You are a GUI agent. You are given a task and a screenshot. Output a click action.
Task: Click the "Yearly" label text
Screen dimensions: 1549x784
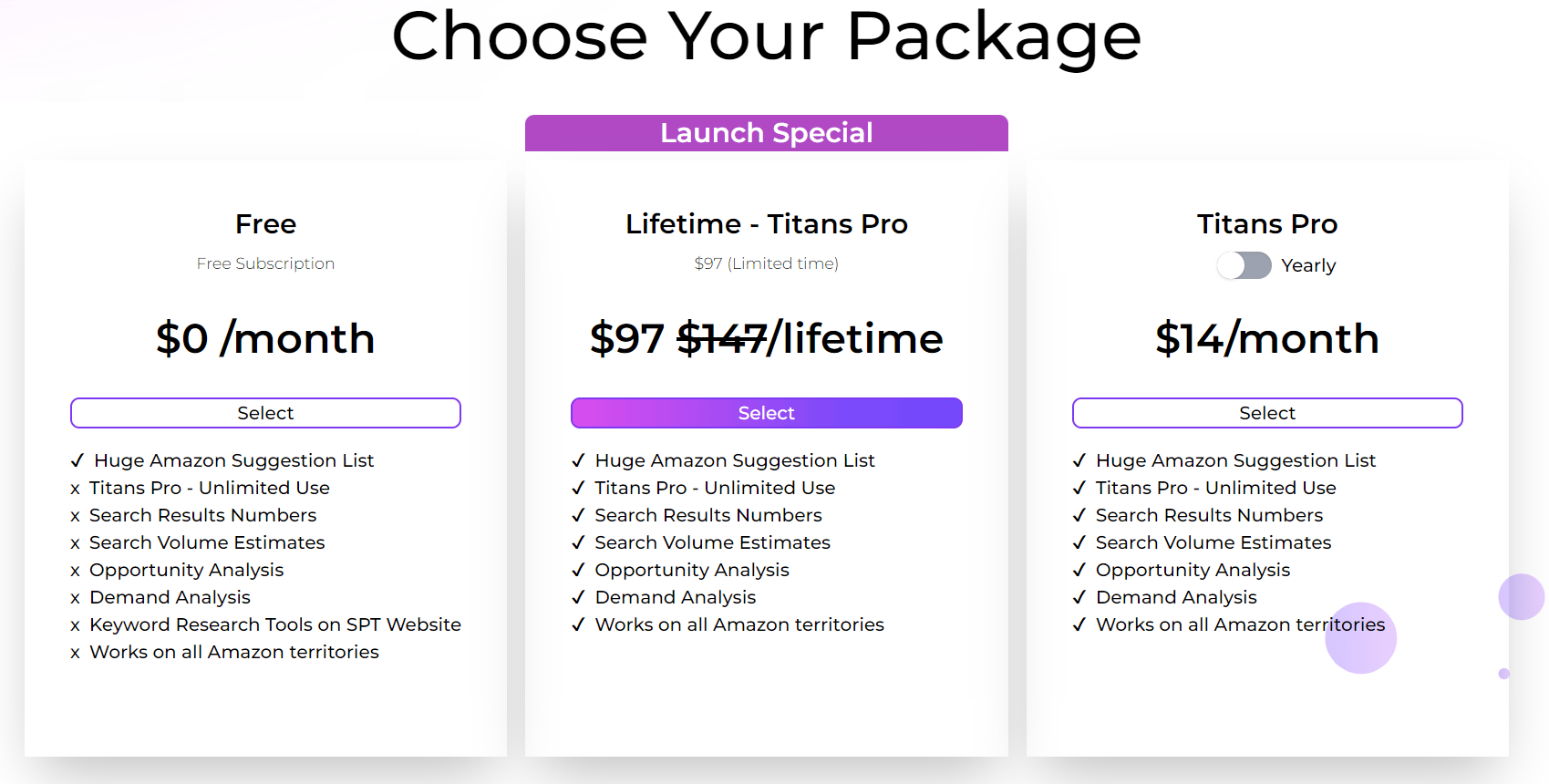click(x=1308, y=265)
